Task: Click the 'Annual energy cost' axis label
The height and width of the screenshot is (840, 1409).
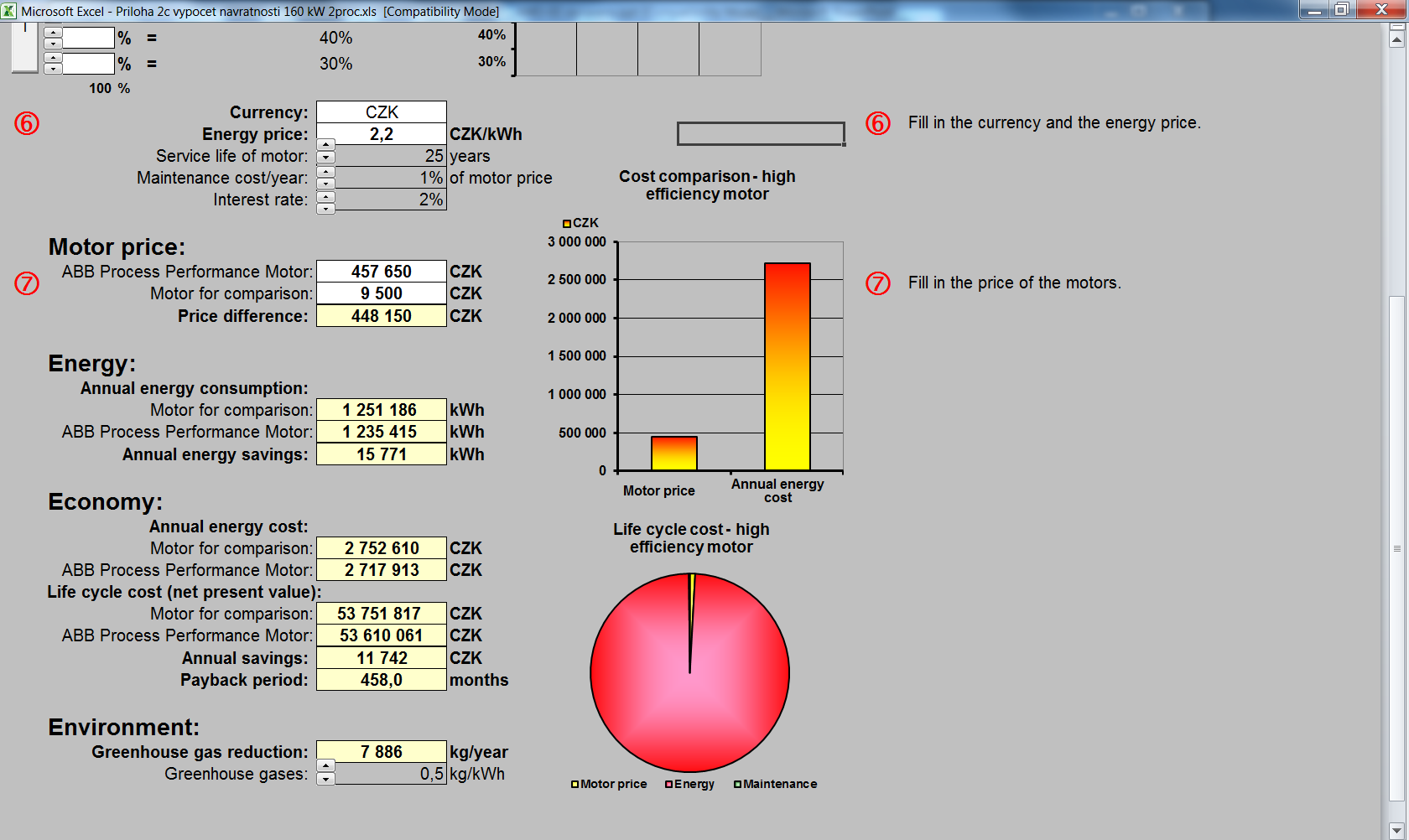Action: (x=777, y=490)
